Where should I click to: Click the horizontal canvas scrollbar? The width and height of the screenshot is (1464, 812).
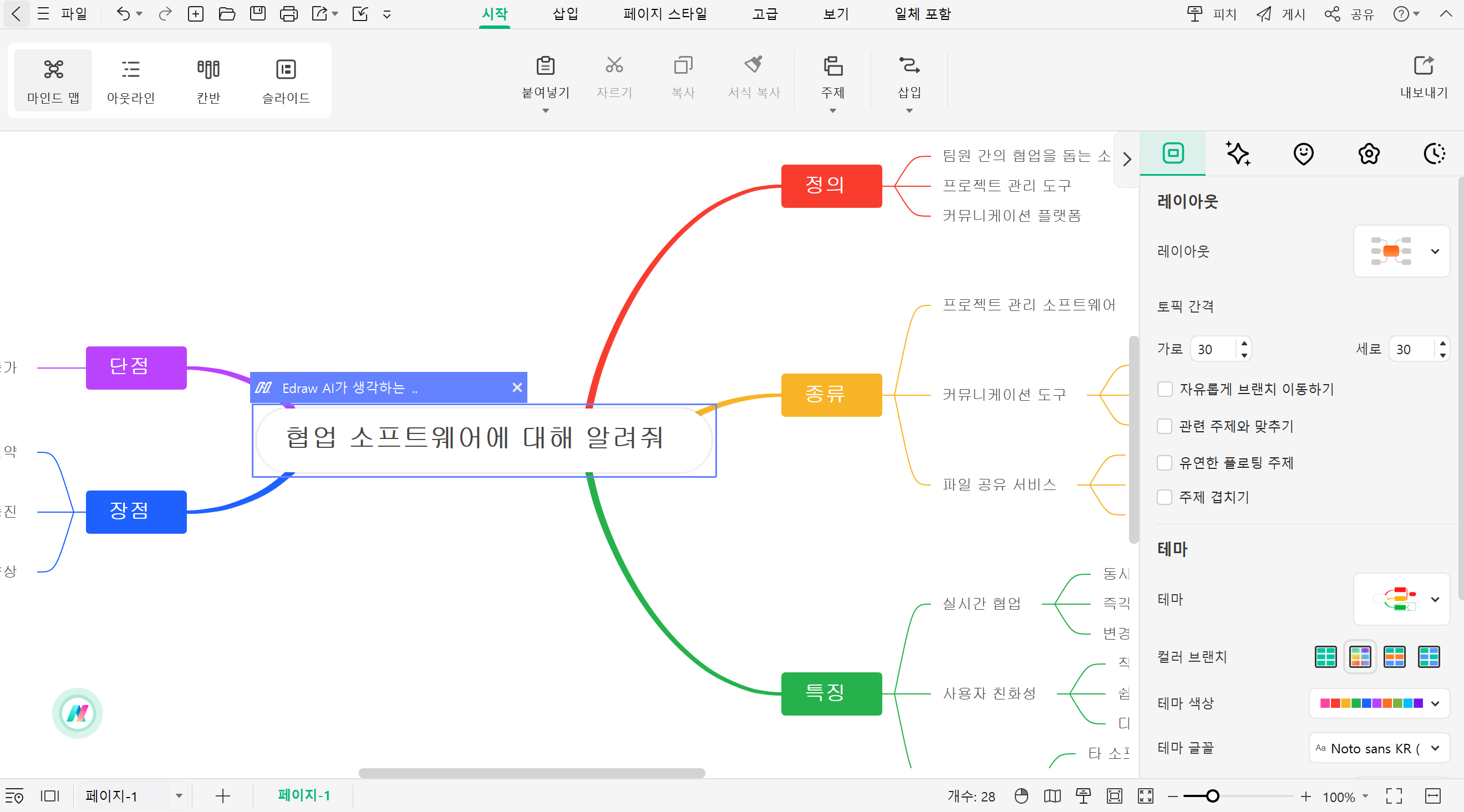point(532,773)
